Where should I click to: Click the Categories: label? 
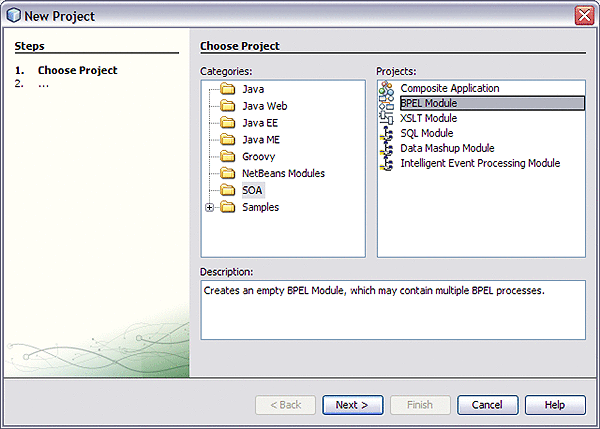(226, 72)
